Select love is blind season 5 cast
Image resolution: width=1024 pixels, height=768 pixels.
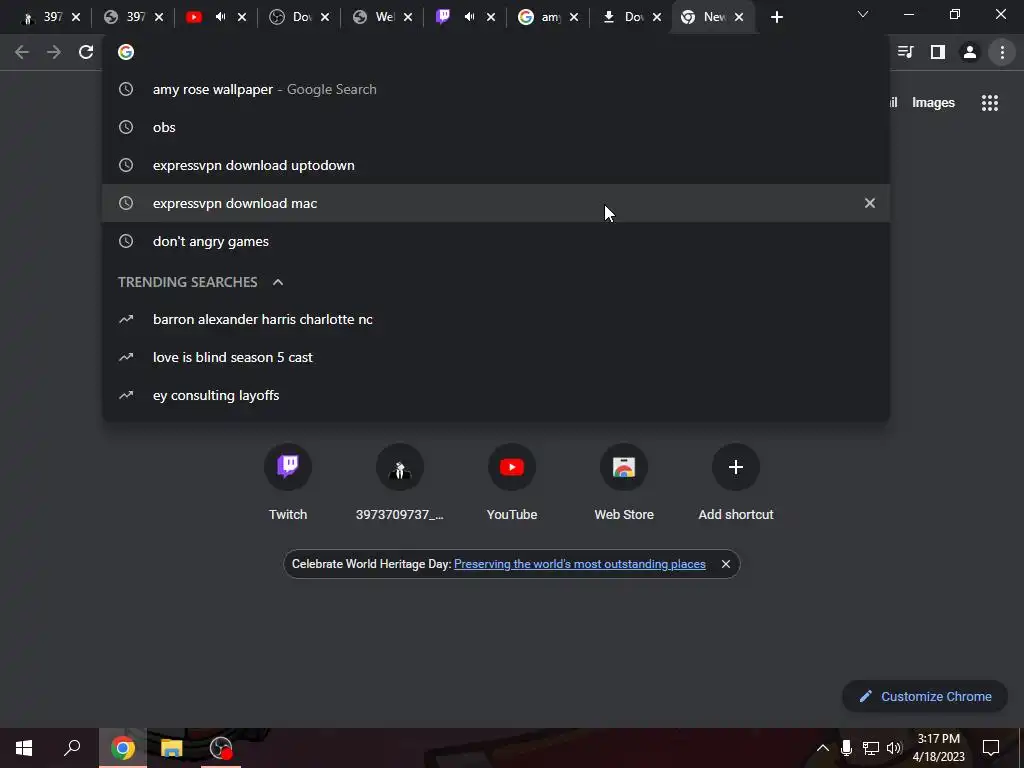click(496, 357)
